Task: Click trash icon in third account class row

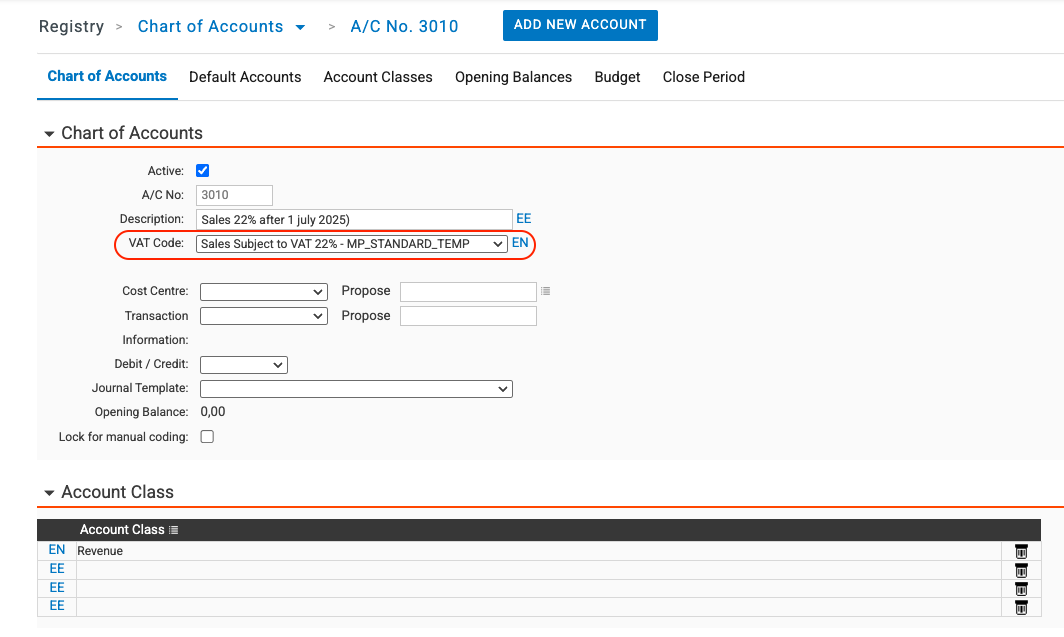Action: (1021, 588)
